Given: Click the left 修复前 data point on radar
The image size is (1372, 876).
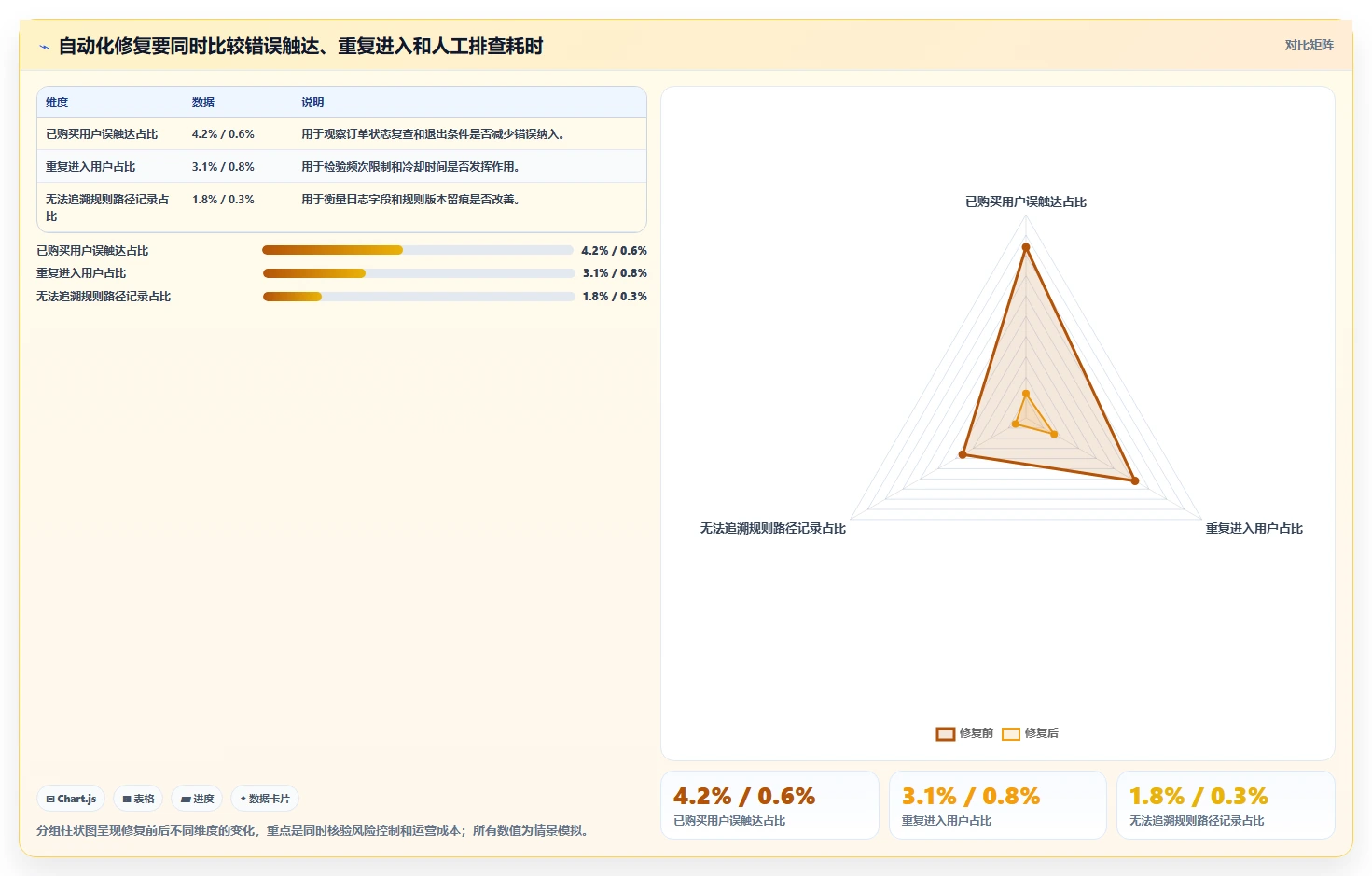Looking at the screenshot, I should pyautogui.click(x=963, y=454).
